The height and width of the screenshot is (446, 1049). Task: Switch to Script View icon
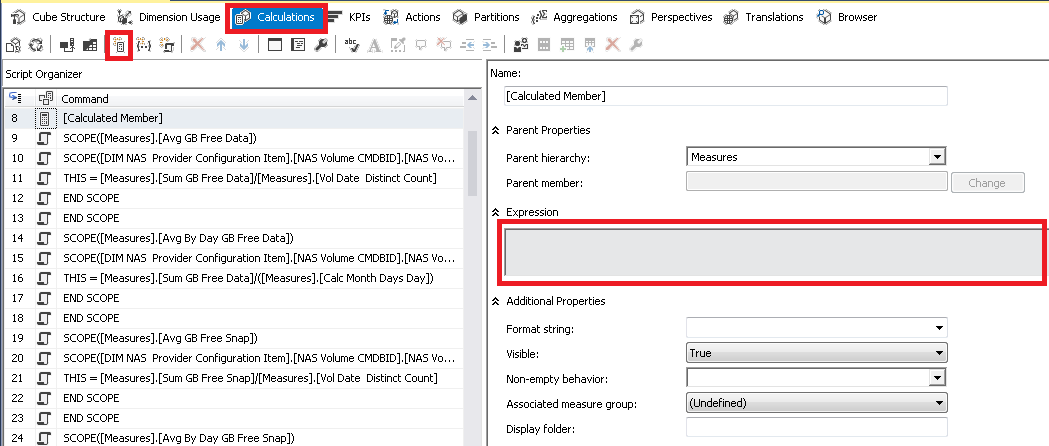pos(298,45)
